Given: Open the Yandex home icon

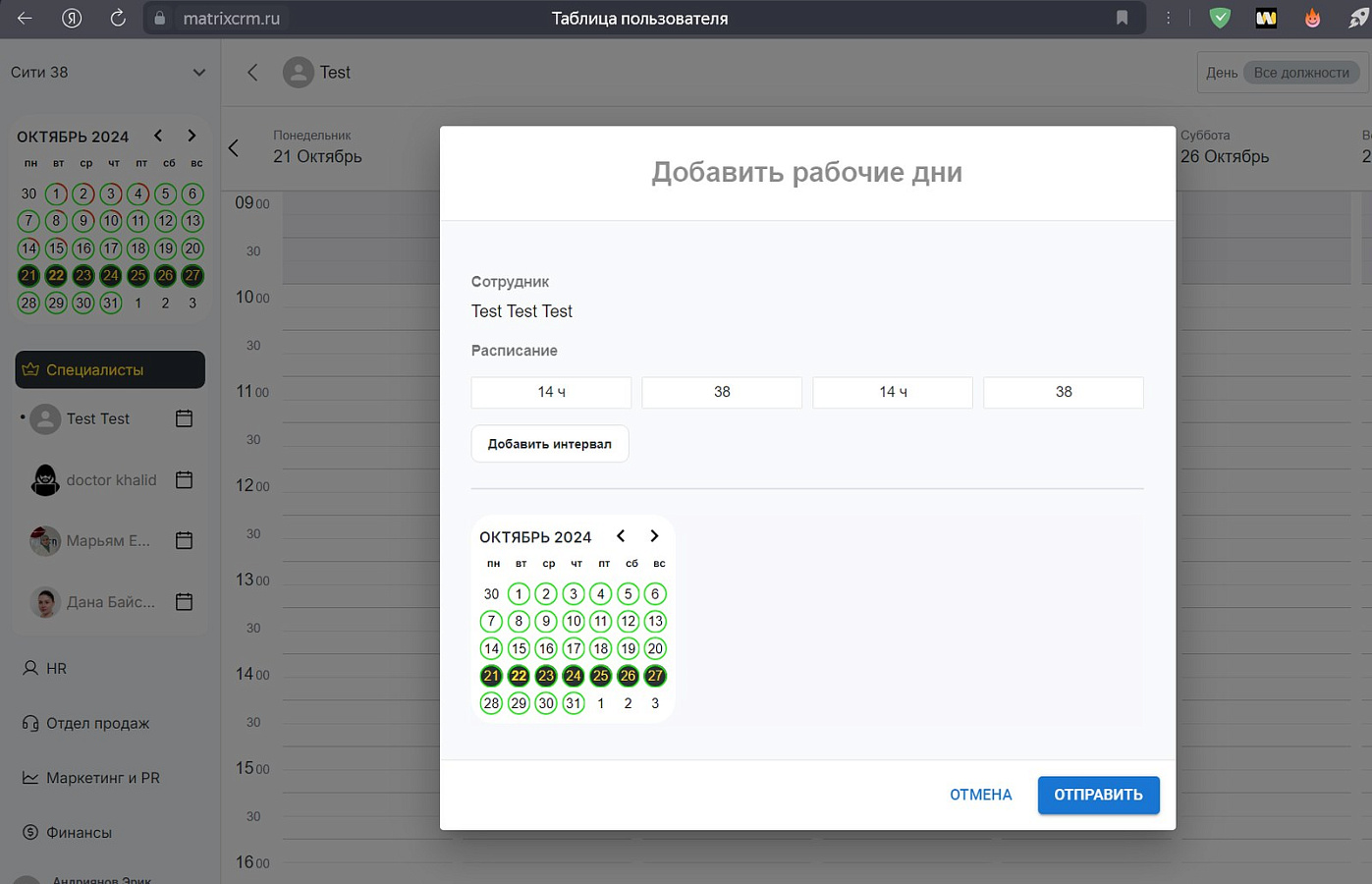Looking at the screenshot, I should point(72,18).
